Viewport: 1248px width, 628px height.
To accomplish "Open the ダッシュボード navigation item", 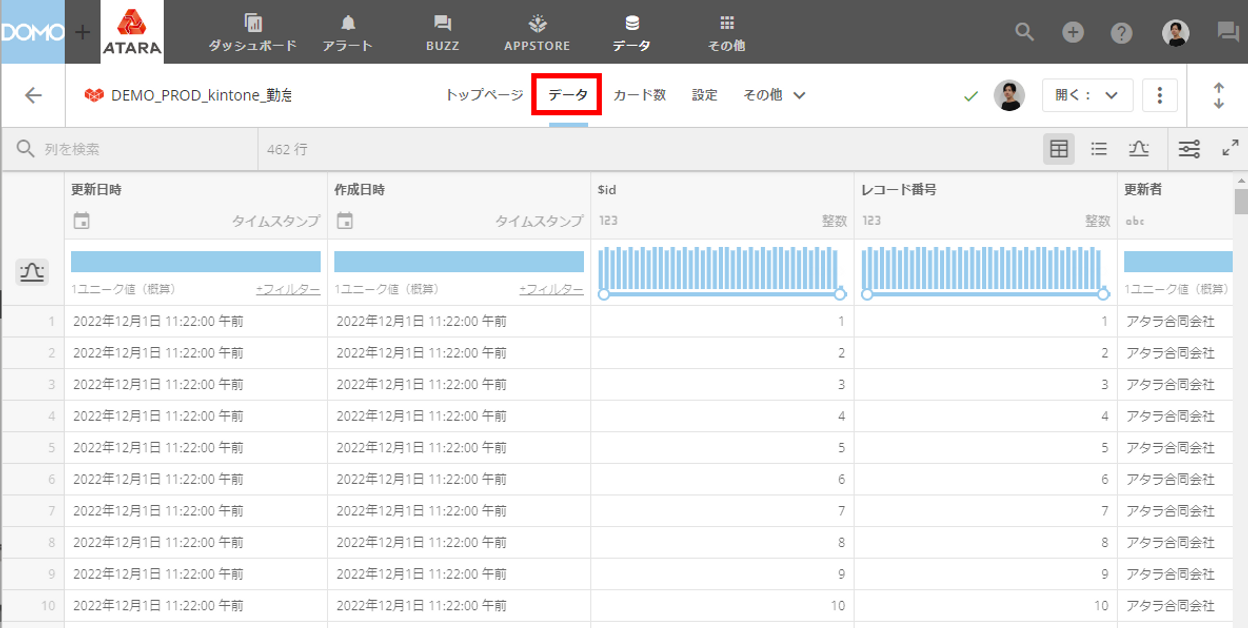I will (x=253, y=33).
